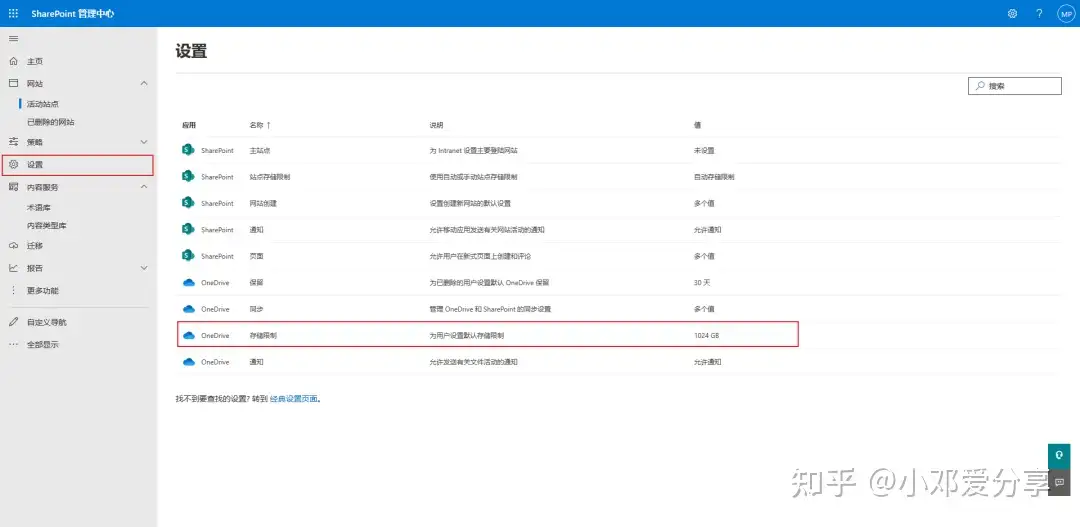Click the OneDrive label in the 通知 row
1080x527 pixels.
pyautogui.click(x=215, y=362)
